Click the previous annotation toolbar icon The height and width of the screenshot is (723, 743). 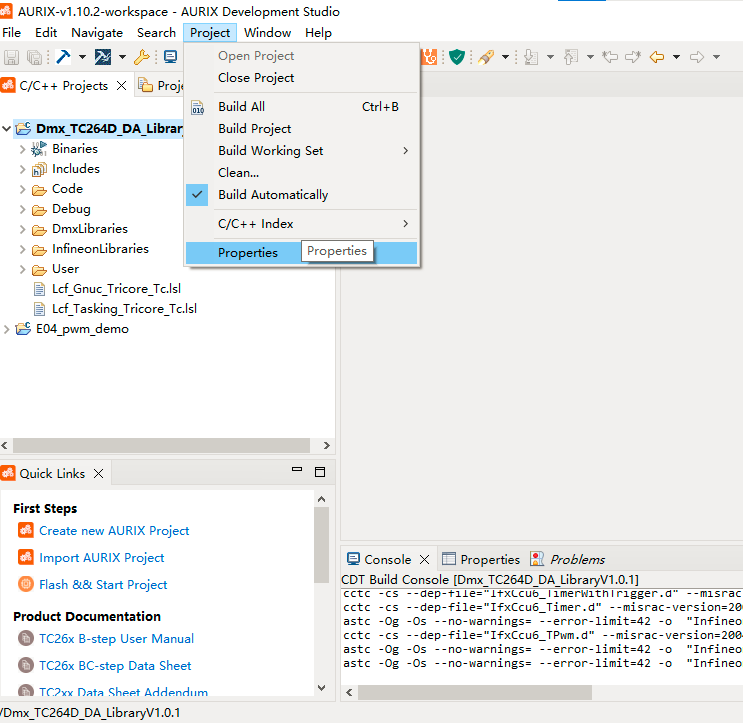[x=571, y=57]
